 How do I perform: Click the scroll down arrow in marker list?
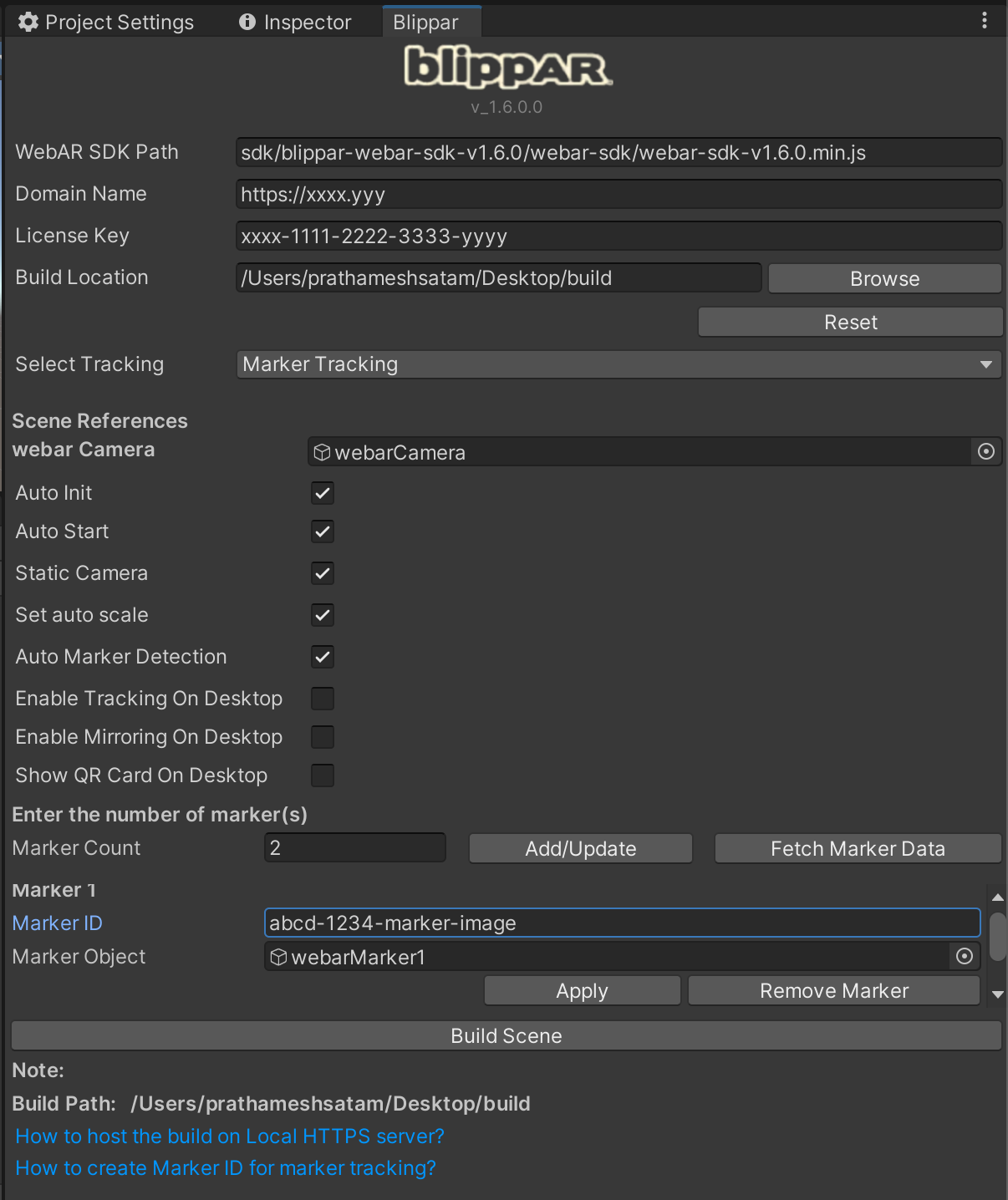[x=997, y=994]
